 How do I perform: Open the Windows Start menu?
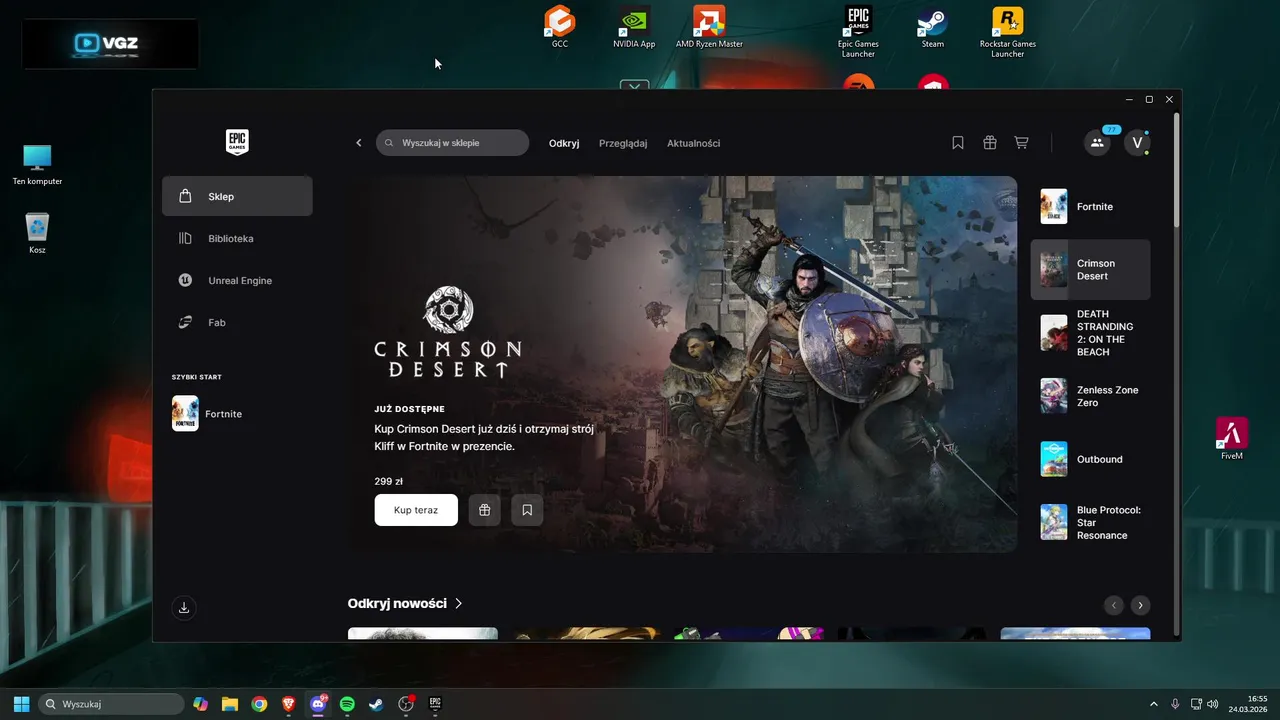click(21, 704)
